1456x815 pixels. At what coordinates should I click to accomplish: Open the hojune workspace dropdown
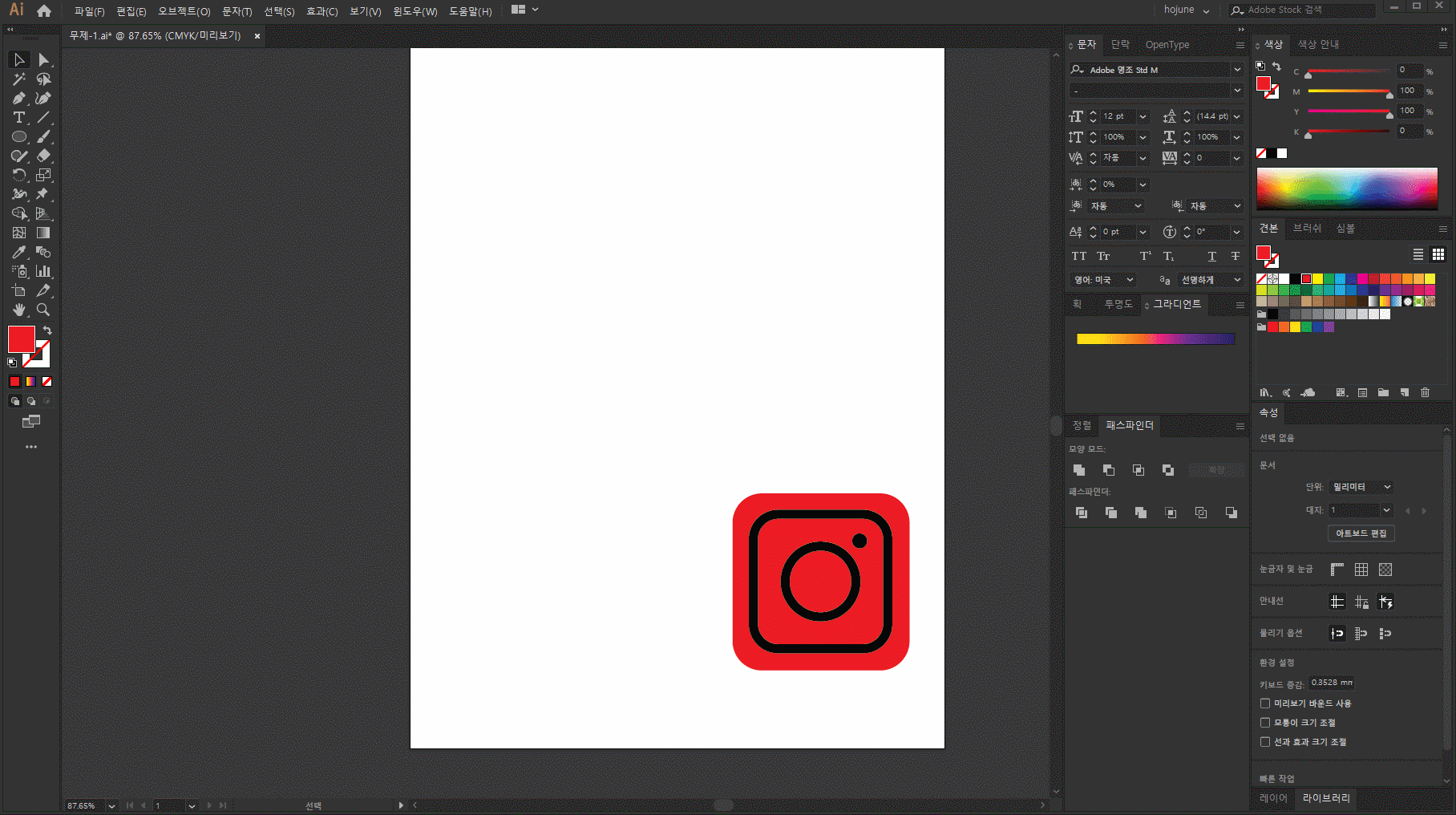click(1187, 10)
